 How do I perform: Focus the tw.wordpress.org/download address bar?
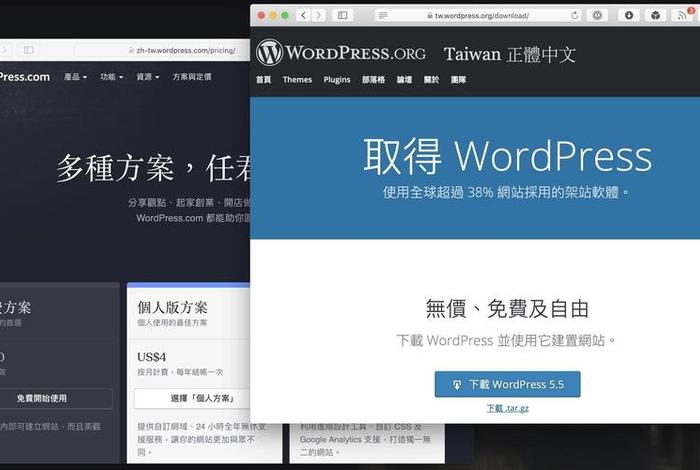[x=478, y=15]
